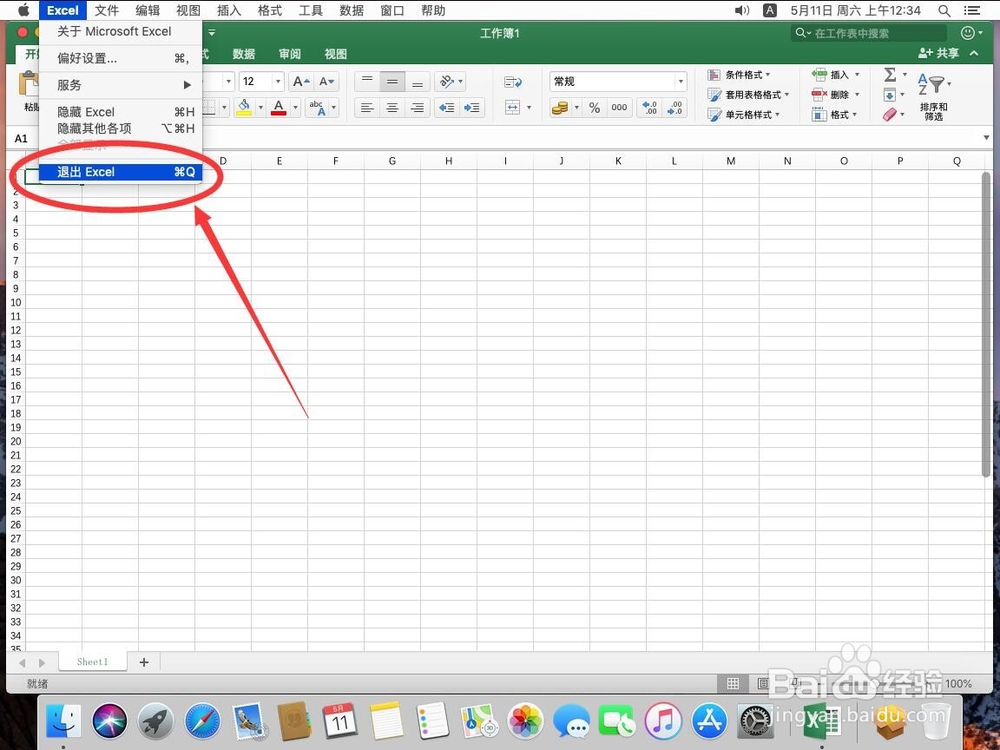Increase font size with large A button
Viewport: 1000px width, 750px height.
click(301, 82)
